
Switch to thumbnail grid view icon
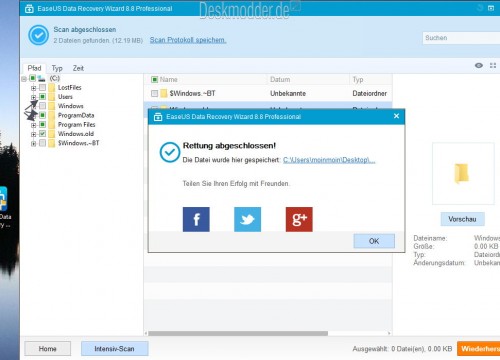tap(493, 65)
